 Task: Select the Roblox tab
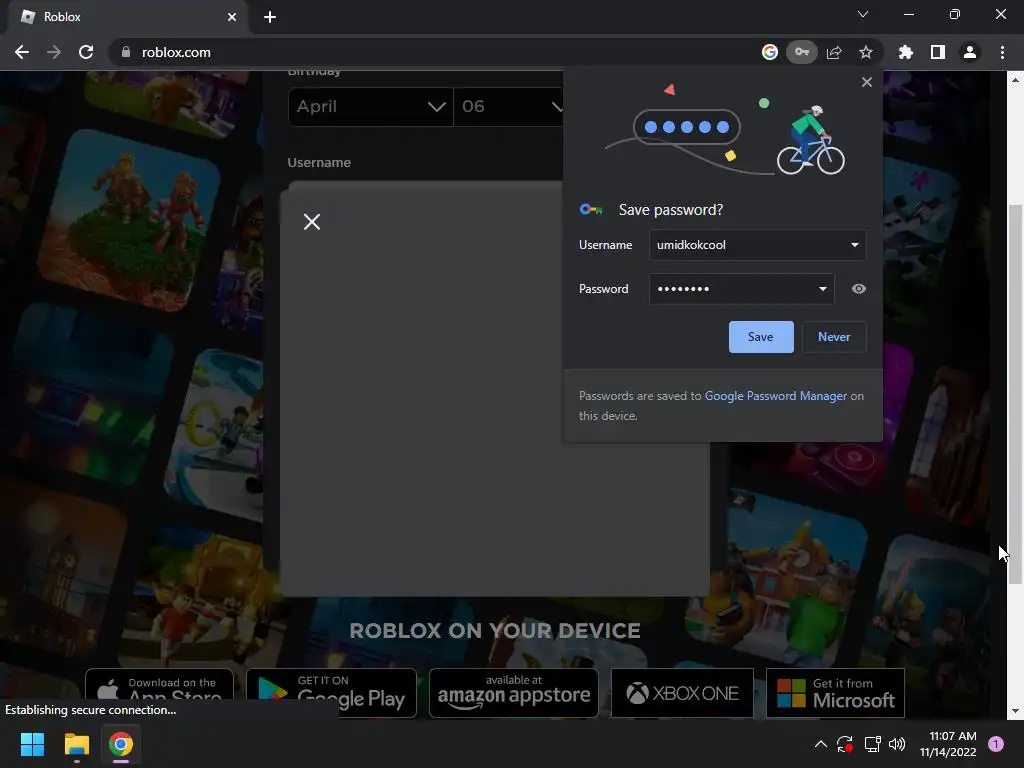(x=127, y=17)
